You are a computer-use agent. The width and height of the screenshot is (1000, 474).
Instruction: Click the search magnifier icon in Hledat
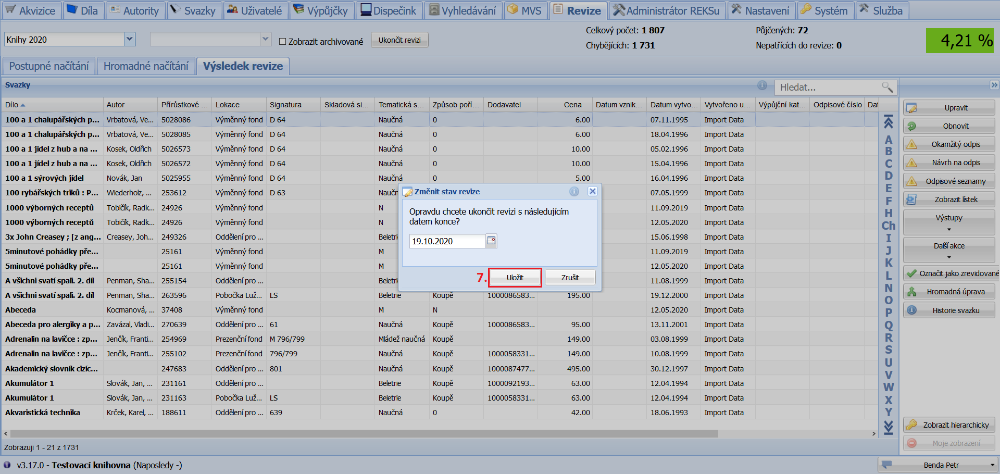coord(886,88)
